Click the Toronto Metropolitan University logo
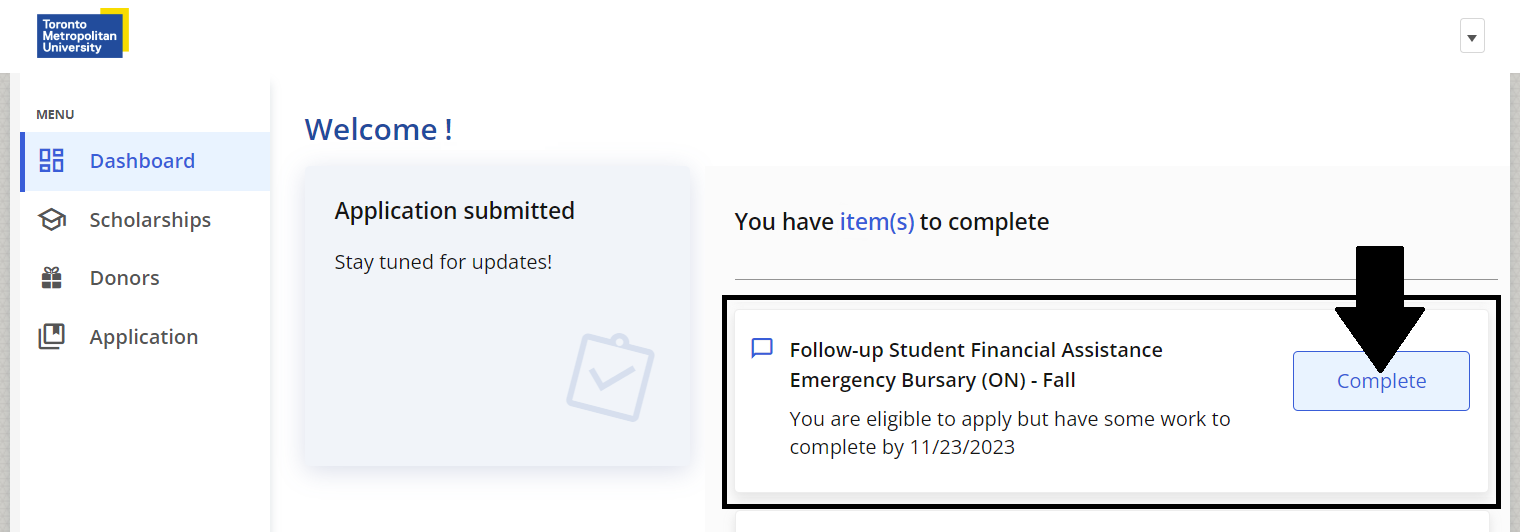Screen dimensions: 1520x532 pyautogui.click(x=82, y=34)
